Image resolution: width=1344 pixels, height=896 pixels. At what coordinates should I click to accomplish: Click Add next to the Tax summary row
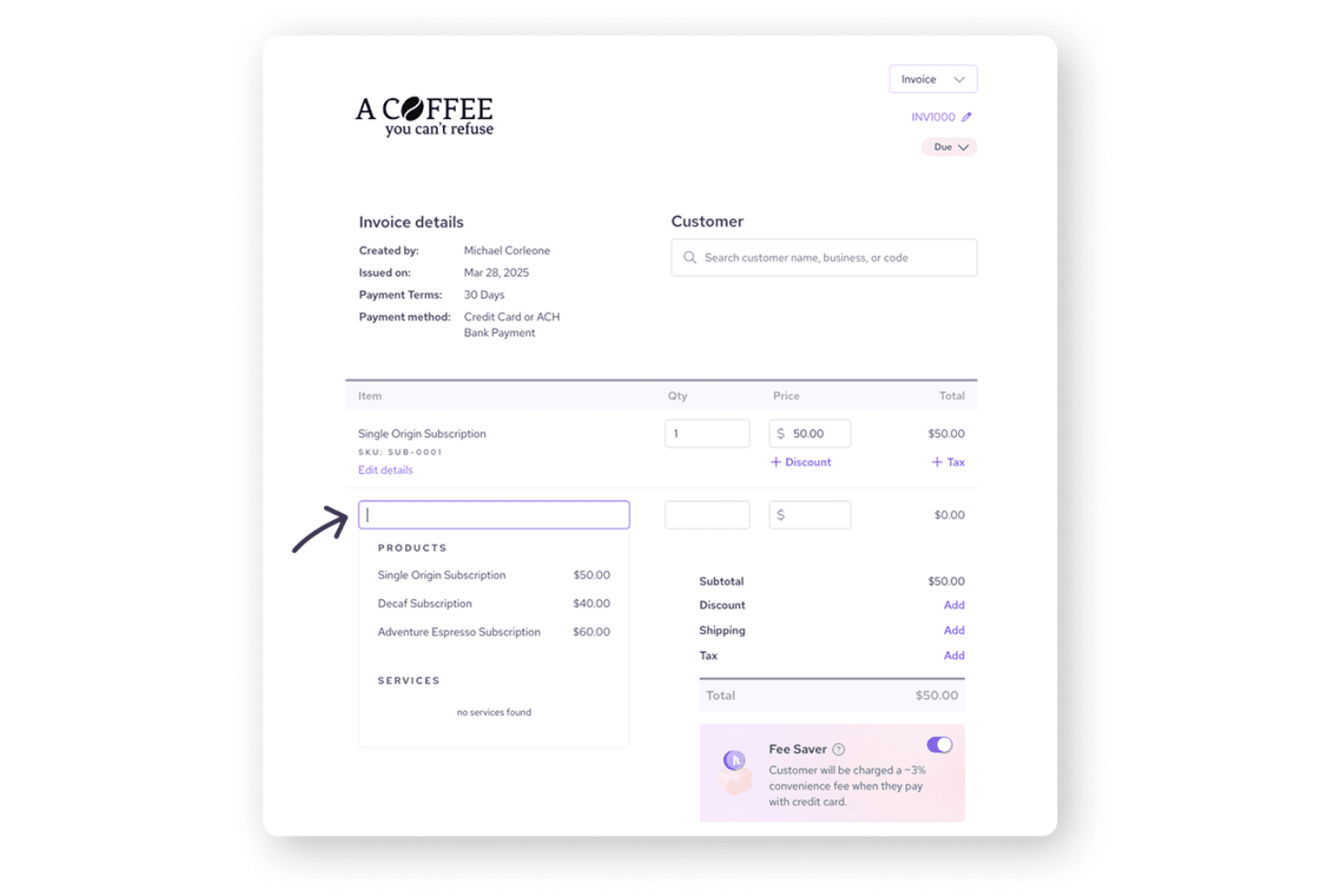pyautogui.click(x=954, y=656)
